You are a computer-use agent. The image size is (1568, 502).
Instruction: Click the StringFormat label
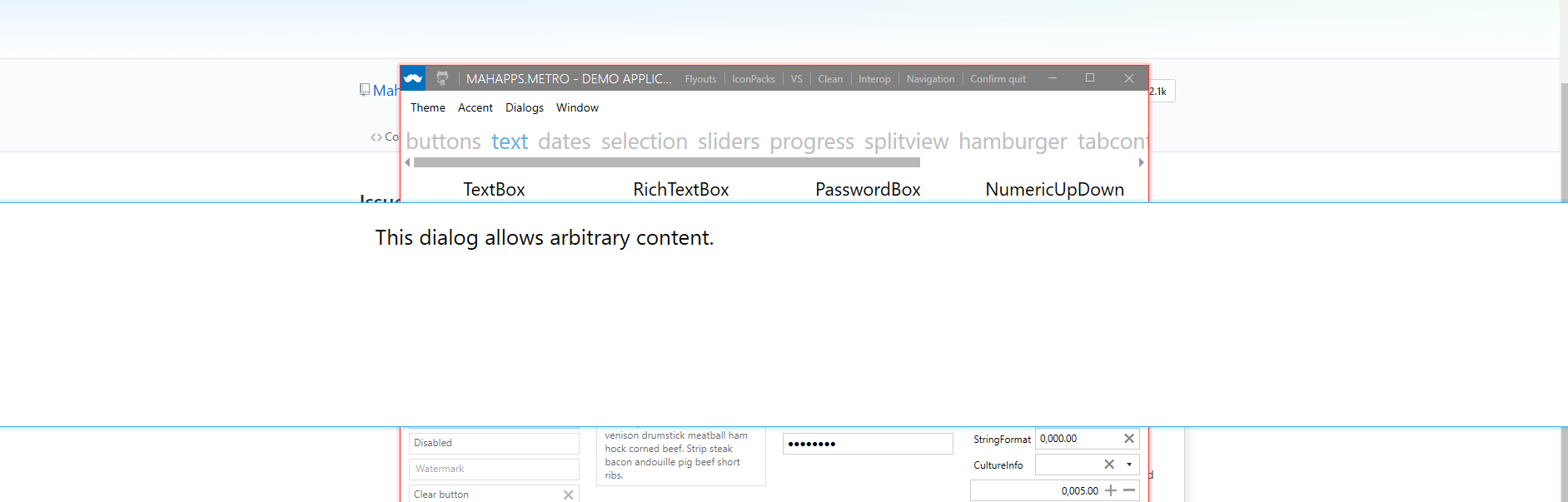point(1002,440)
